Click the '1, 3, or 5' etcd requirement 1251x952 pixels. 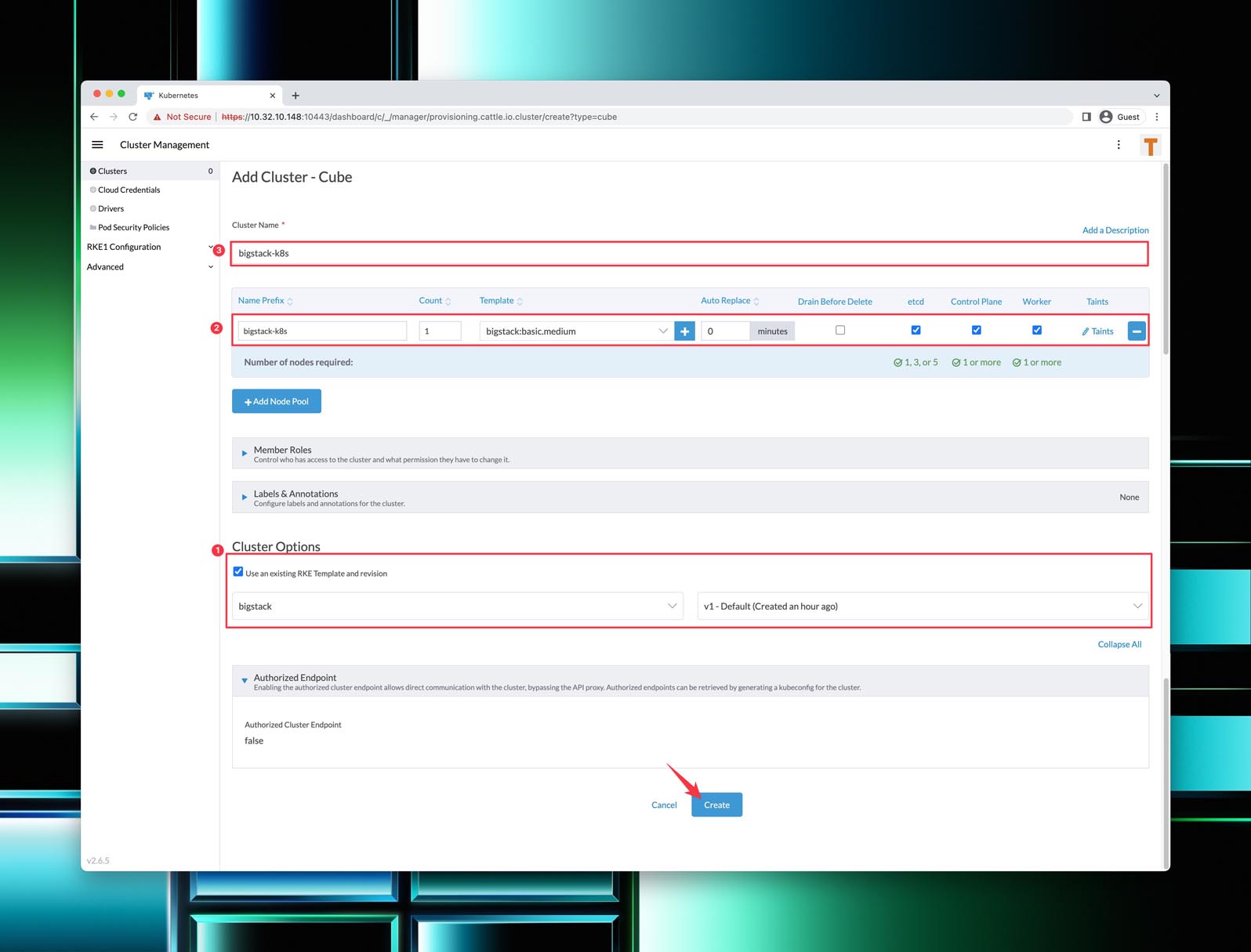pos(916,362)
